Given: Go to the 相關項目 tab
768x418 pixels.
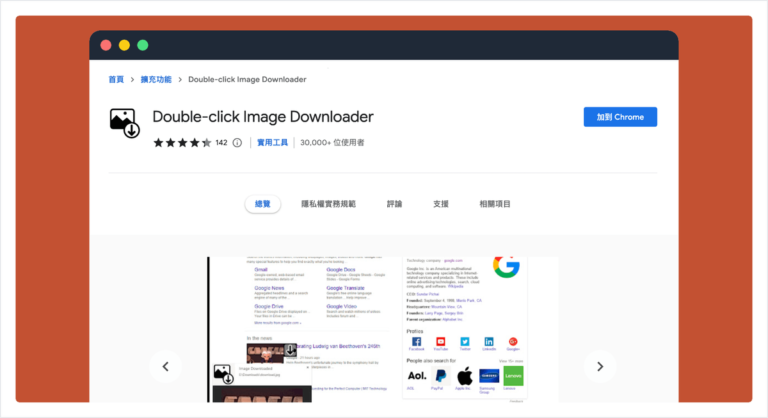Looking at the screenshot, I should (495, 204).
